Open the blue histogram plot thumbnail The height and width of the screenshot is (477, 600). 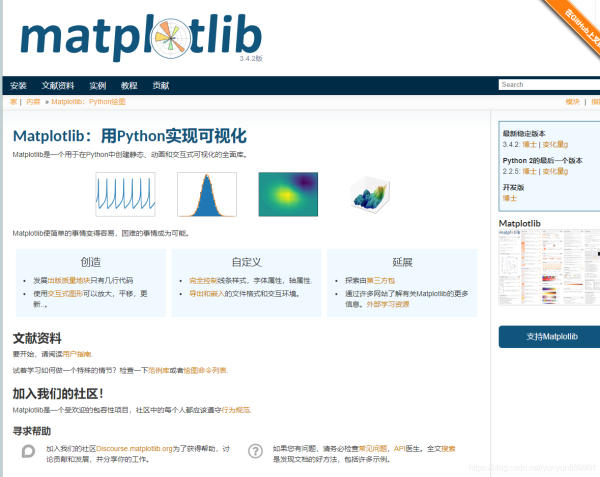(x=207, y=194)
